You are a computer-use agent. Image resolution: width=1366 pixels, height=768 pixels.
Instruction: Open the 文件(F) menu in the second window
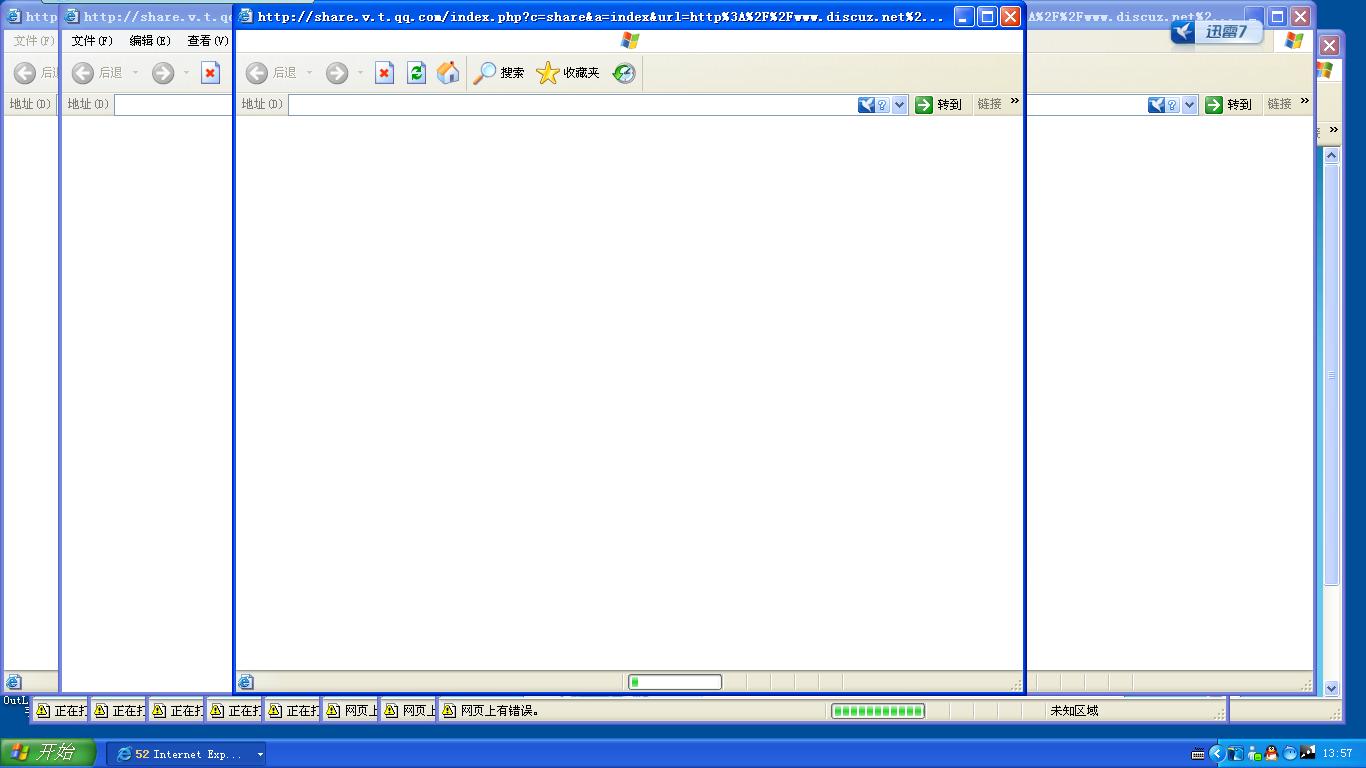point(92,41)
